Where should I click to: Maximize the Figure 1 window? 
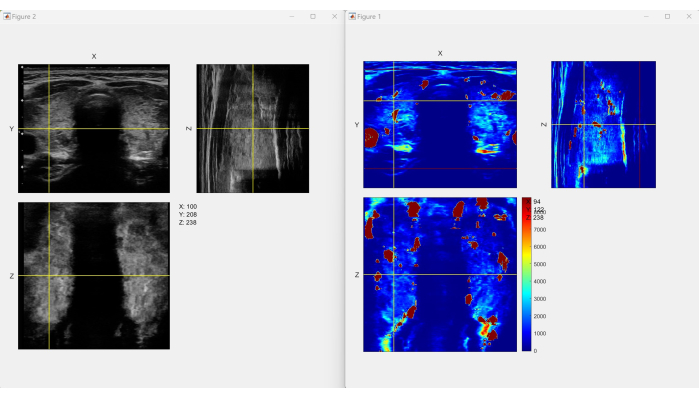(x=667, y=16)
